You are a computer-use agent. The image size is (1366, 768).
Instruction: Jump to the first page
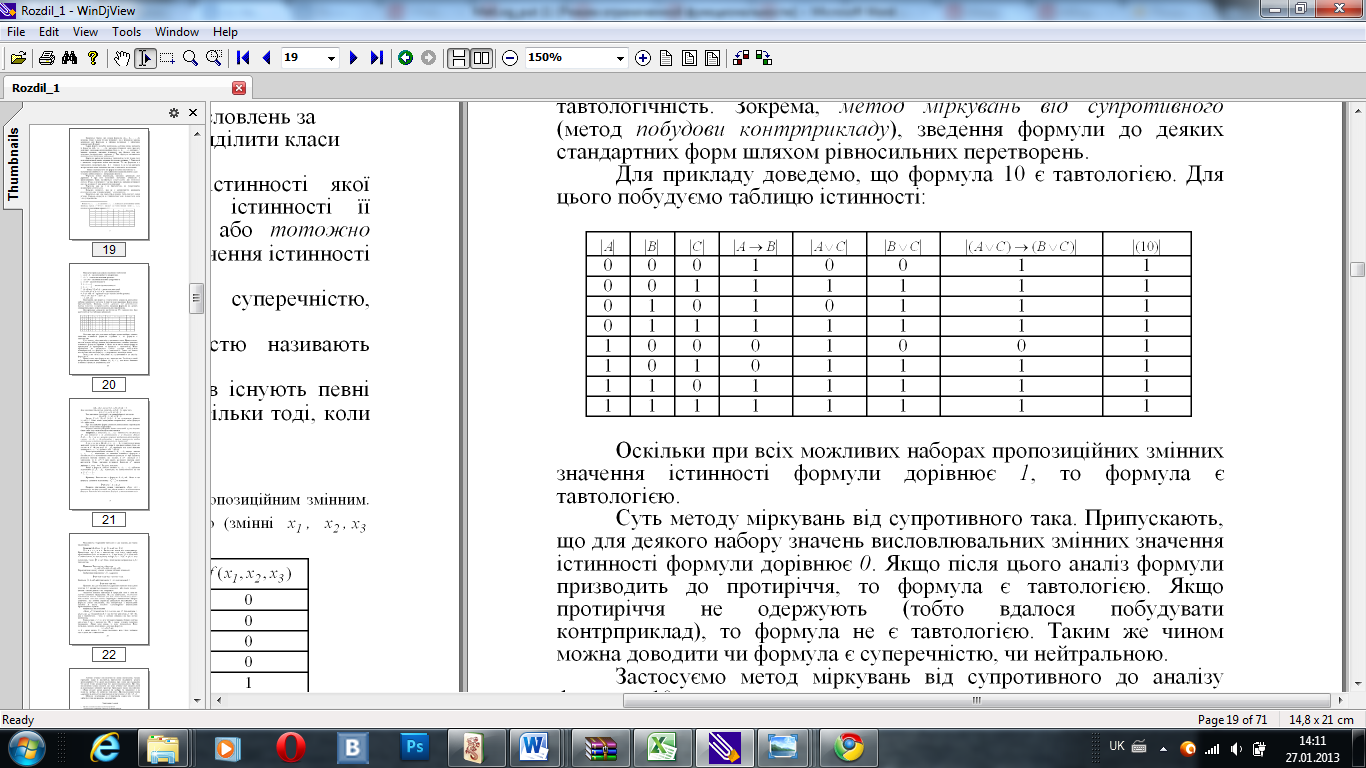[x=243, y=58]
